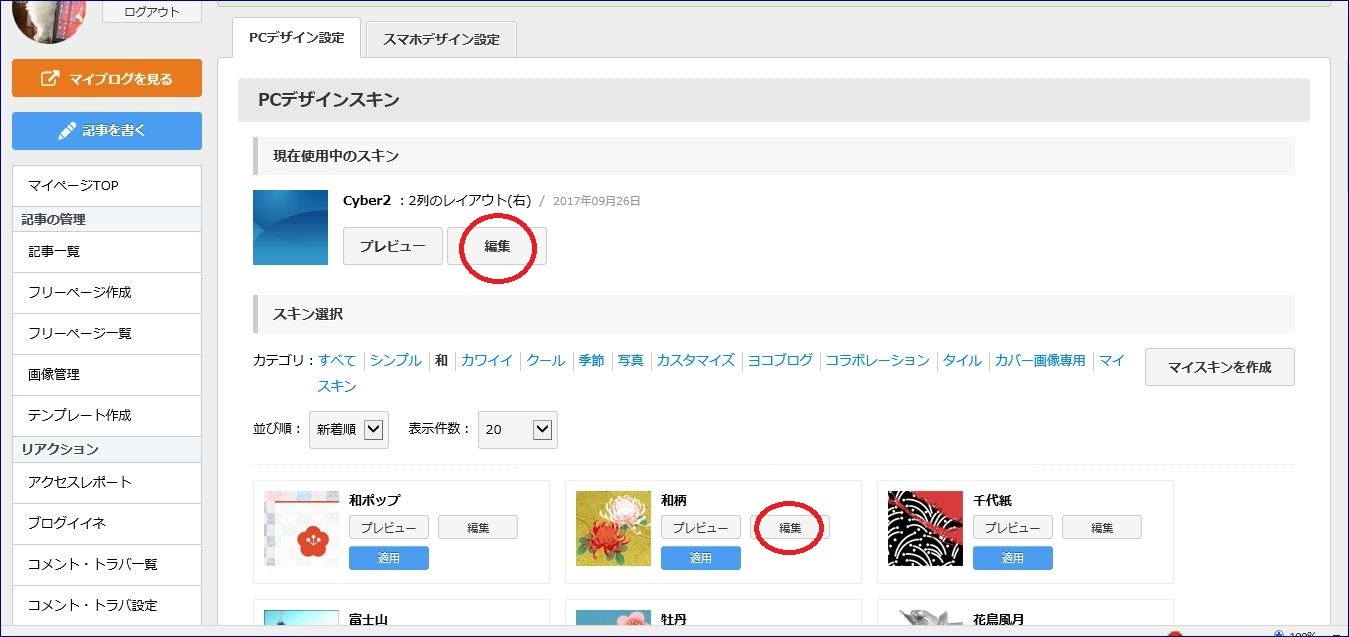Apply the 和柄 skin

tap(701, 558)
